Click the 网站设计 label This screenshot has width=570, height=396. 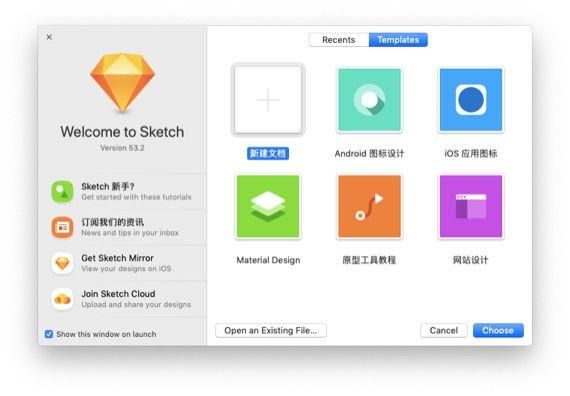(x=471, y=260)
